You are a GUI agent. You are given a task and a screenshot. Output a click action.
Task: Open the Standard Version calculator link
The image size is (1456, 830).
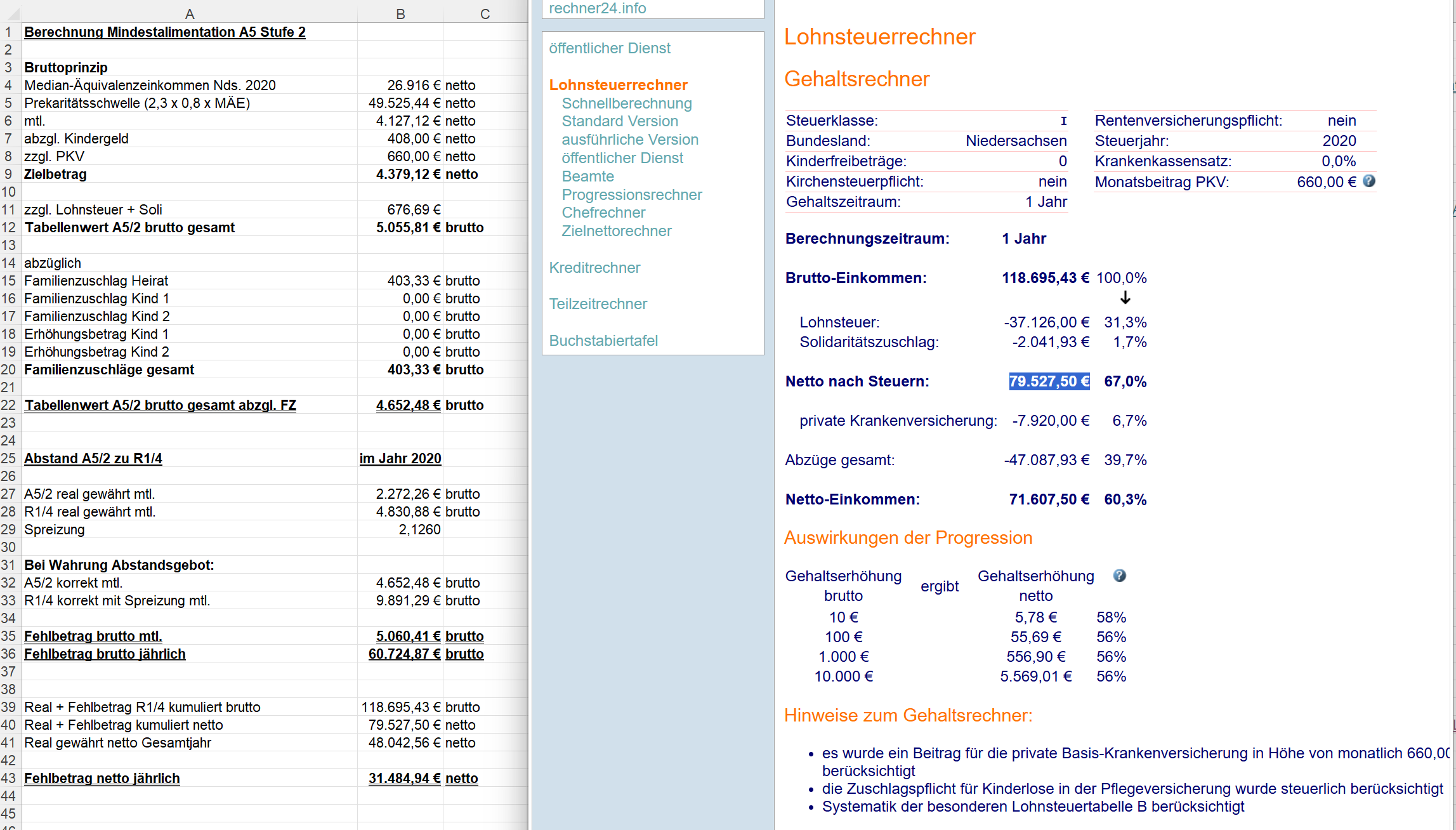point(619,121)
